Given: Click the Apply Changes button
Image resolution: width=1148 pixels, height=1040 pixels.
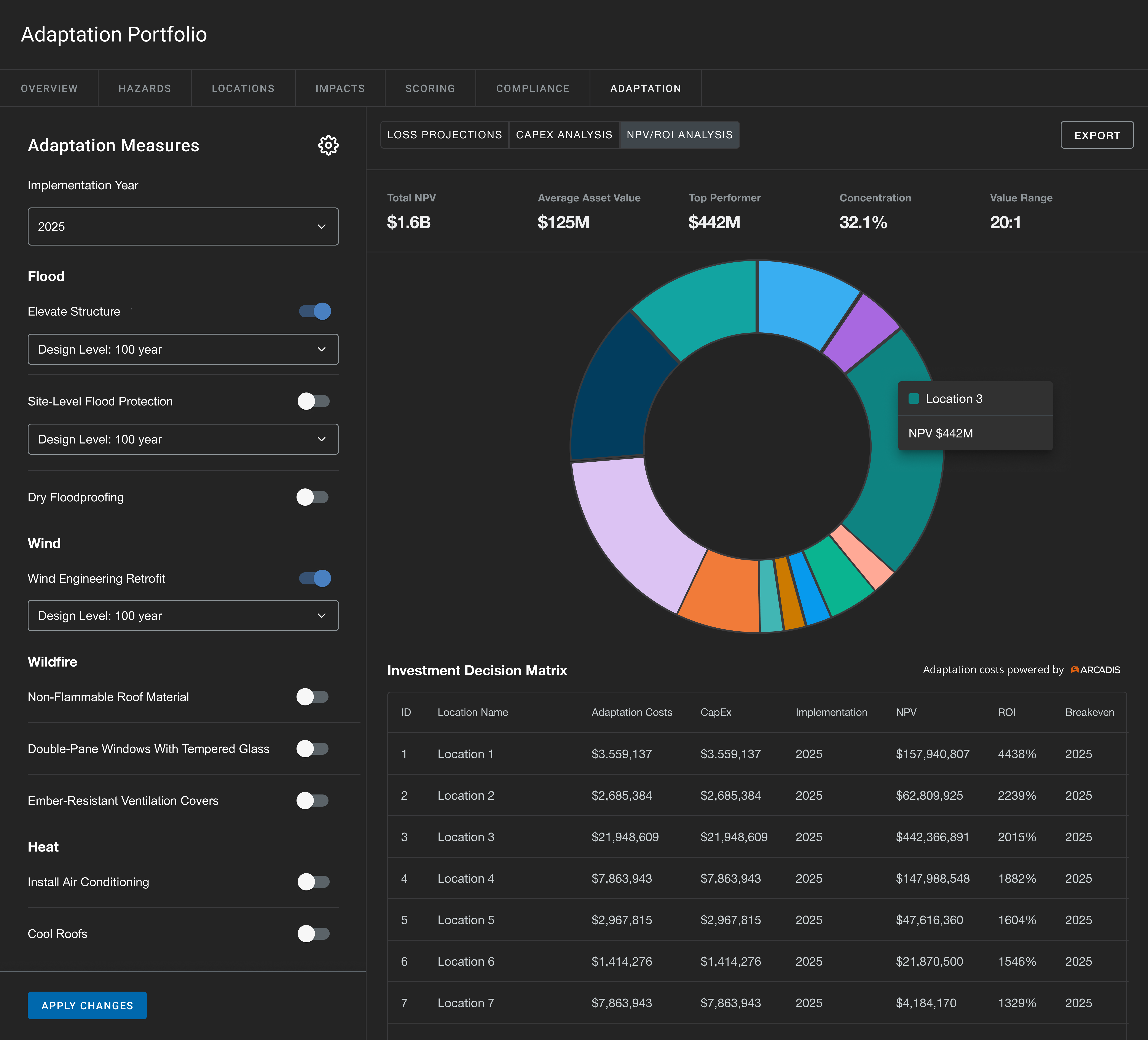Looking at the screenshot, I should pyautogui.click(x=87, y=1005).
